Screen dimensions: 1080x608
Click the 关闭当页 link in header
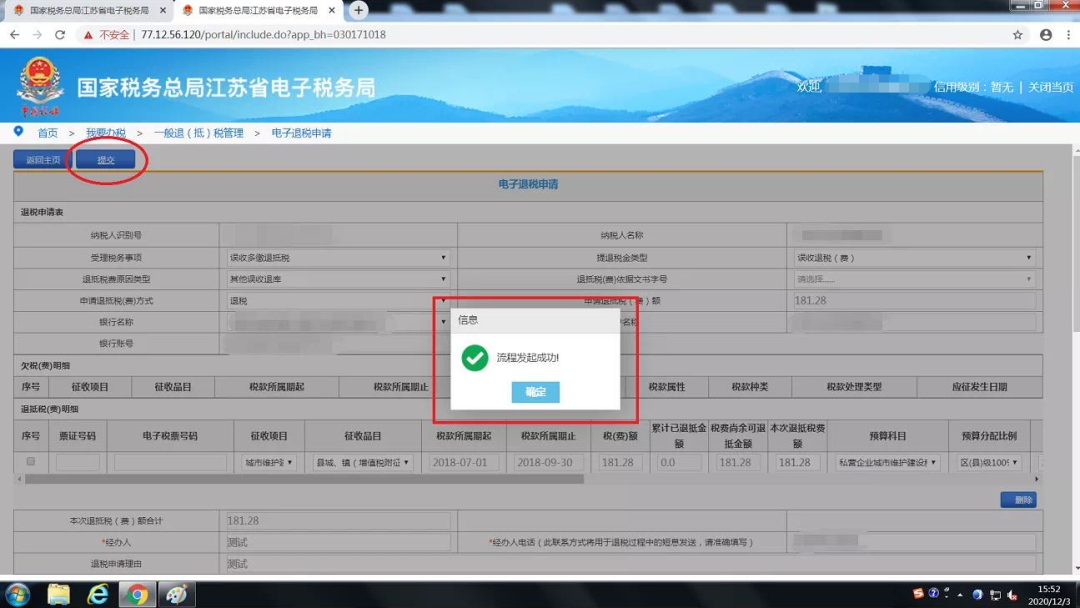point(1050,87)
